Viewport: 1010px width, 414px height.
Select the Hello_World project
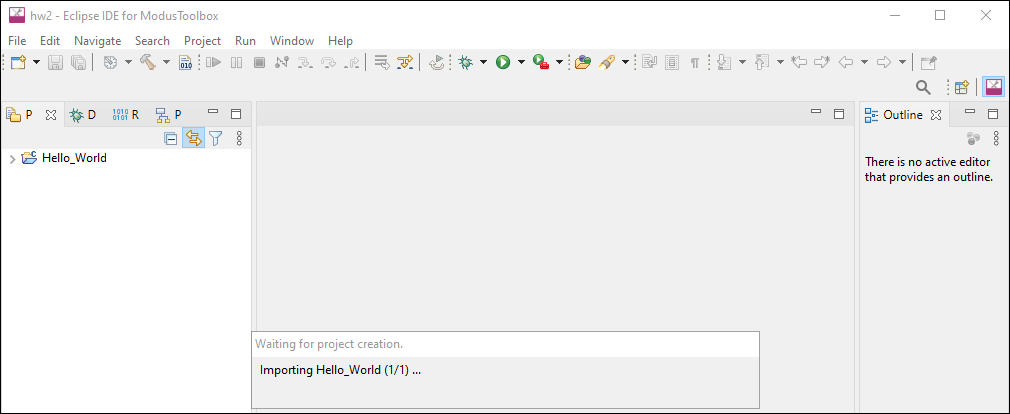pyautogui.click(x=74, y=158)
